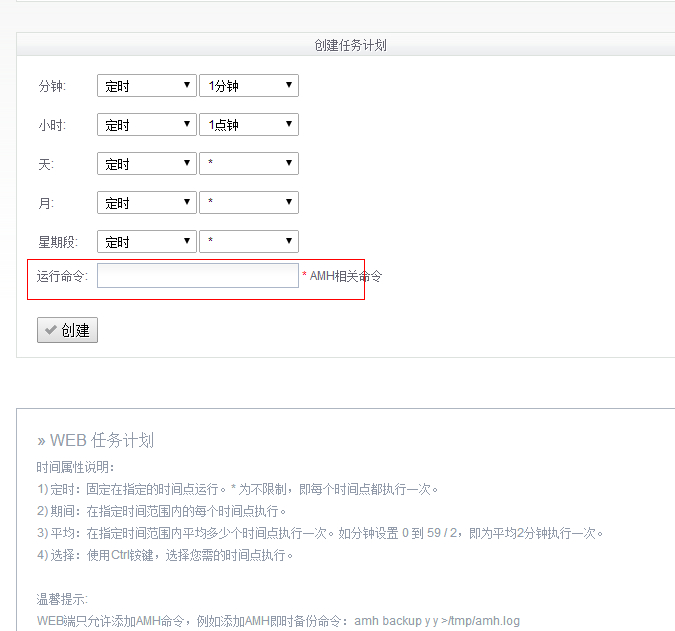Open the 分钟 mode dropdown showing 定时
This screenshot has height=631, width=675.
pyautogui.click(x=146, y=86)
